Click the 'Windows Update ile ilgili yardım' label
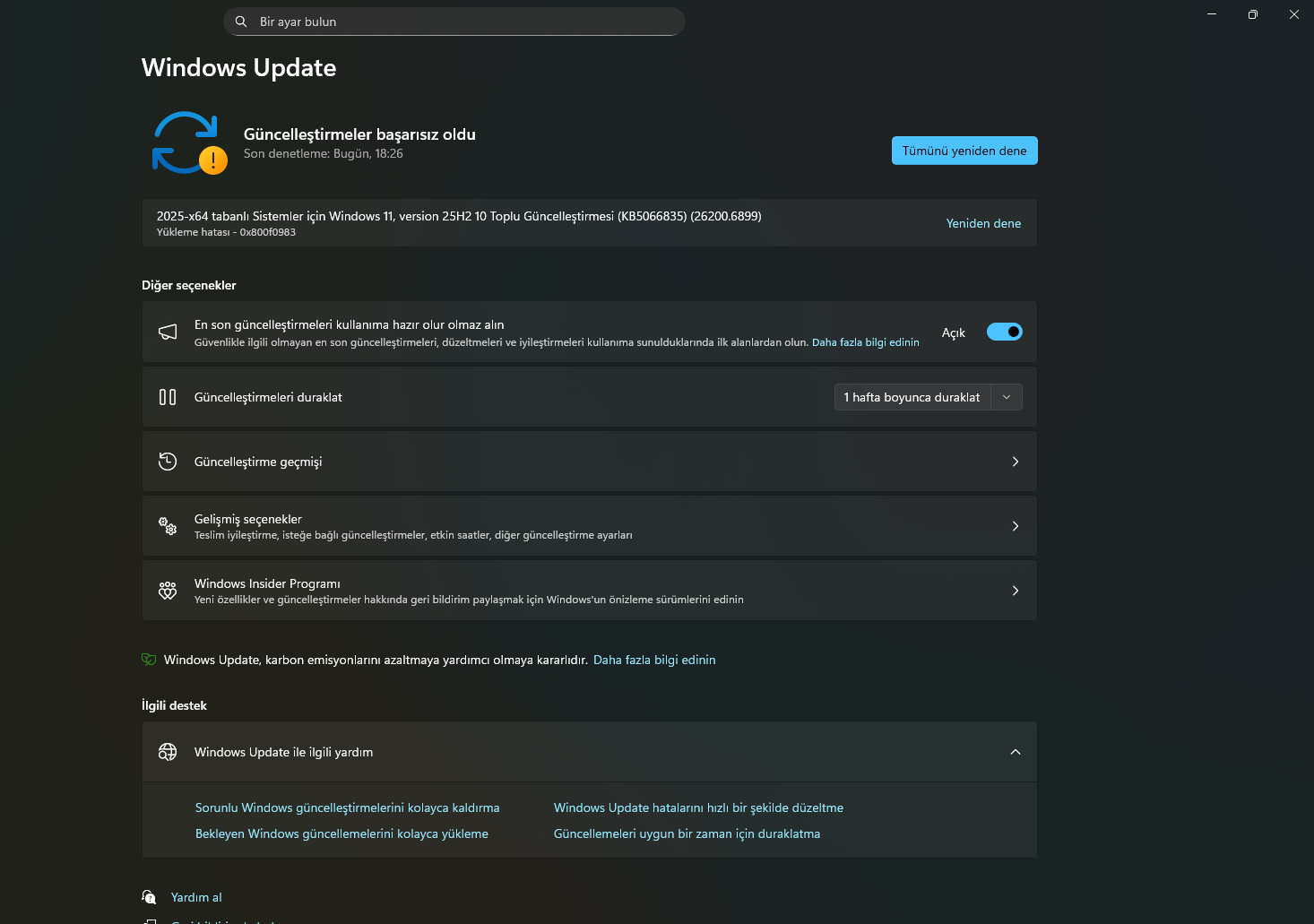 click(x=283, y=752)
